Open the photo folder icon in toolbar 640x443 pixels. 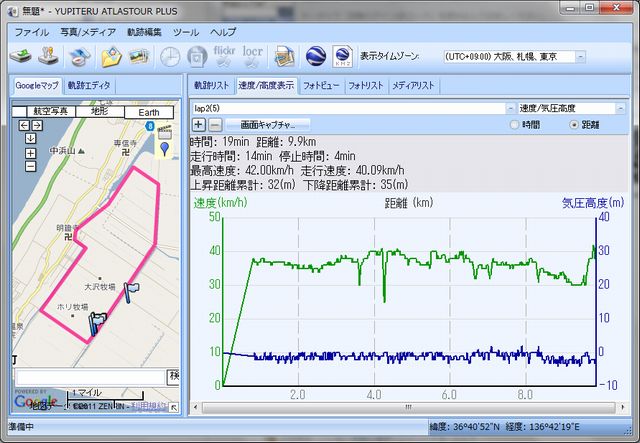[111, 56]
